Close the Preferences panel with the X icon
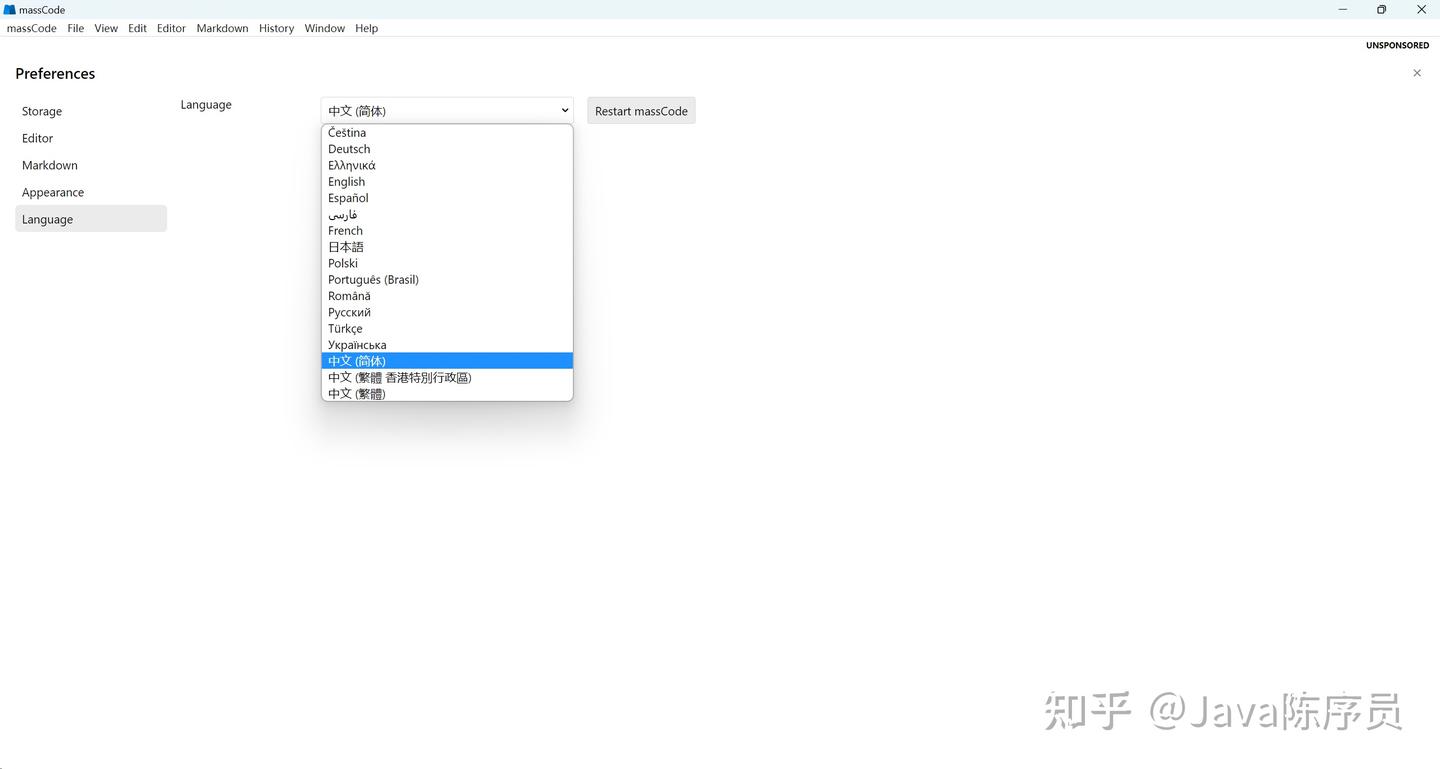This screenshot has width=1440, height=769. tap(1417, 73)
